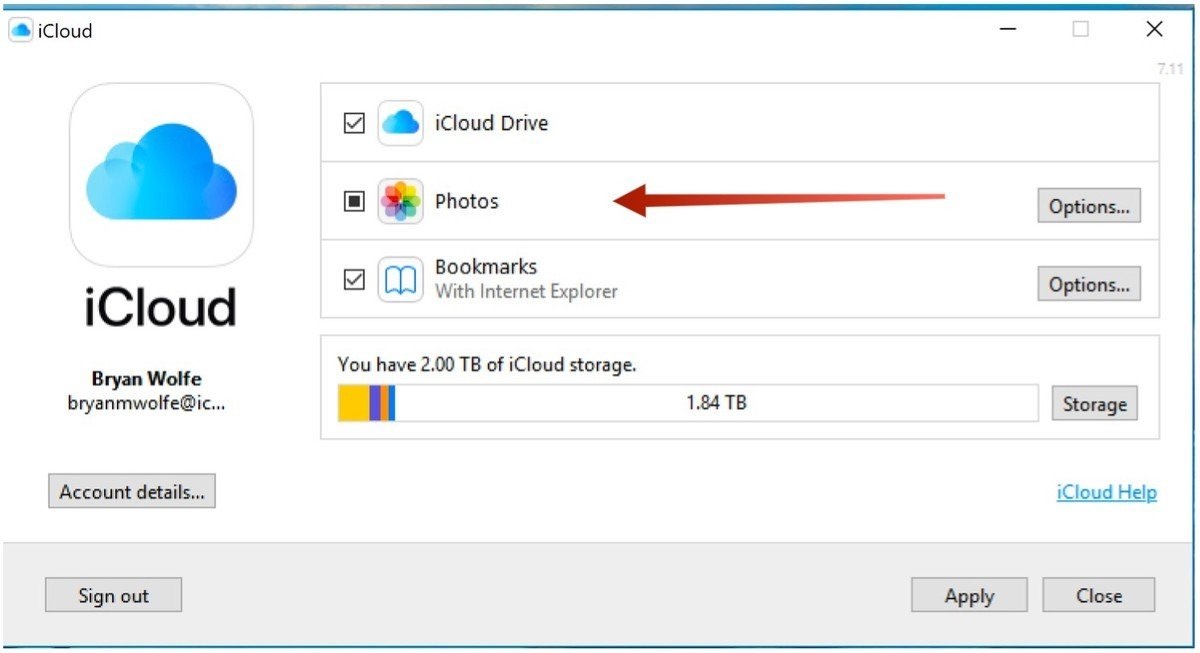
Task: Click the Photos flower icon
Action: [401, 201]
